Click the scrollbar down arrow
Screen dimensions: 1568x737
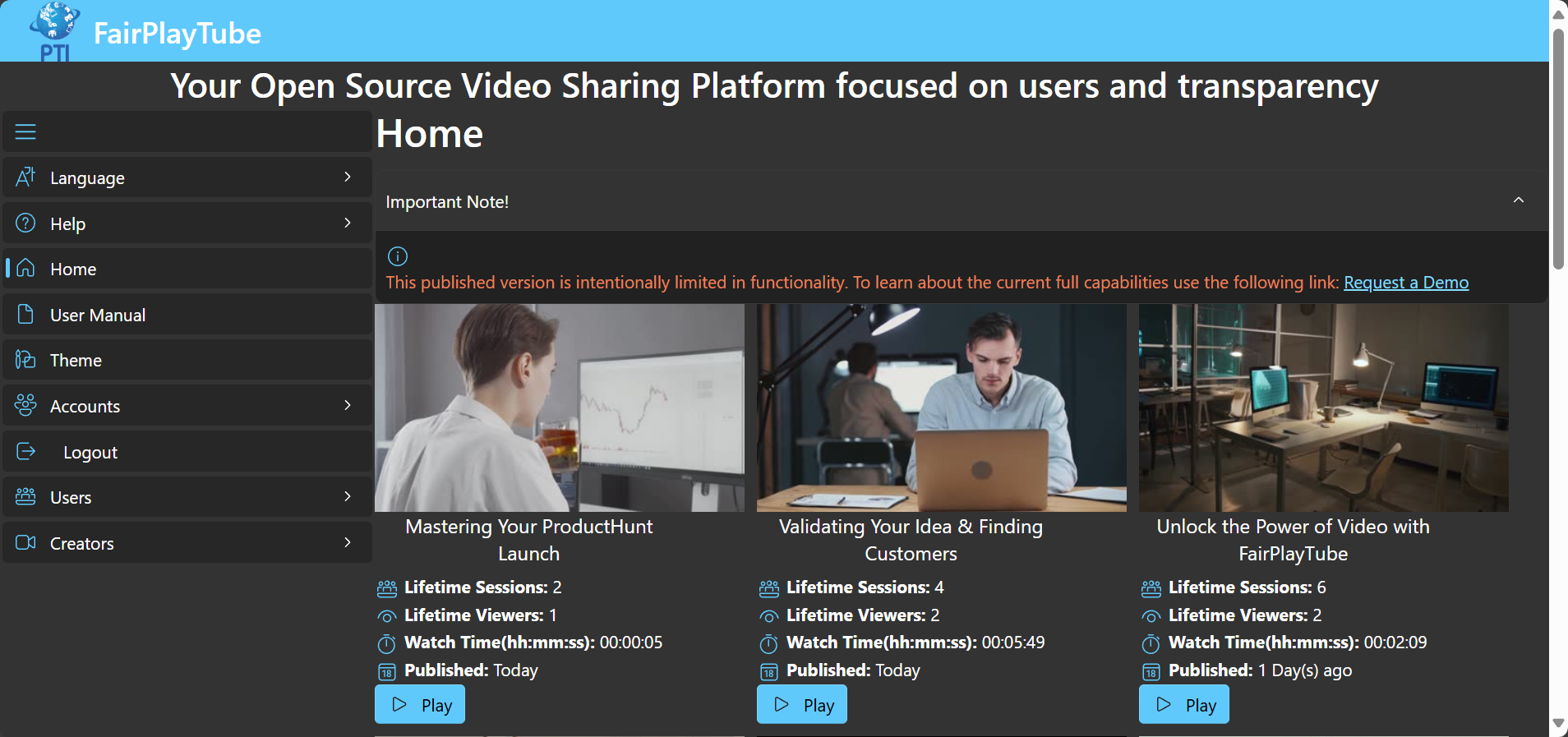tap(1558, 723)
